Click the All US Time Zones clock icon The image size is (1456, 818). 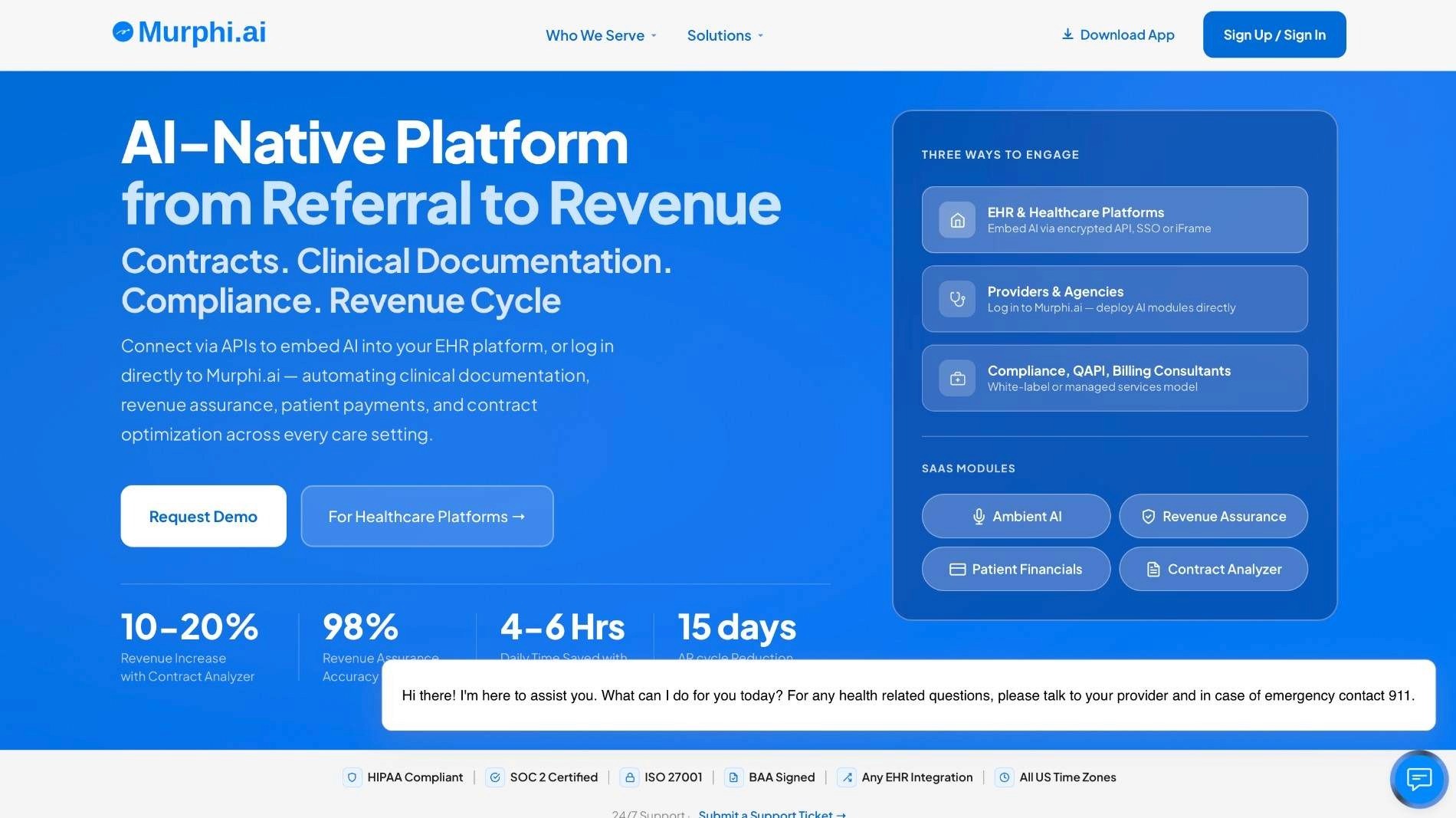point(1004,777)
